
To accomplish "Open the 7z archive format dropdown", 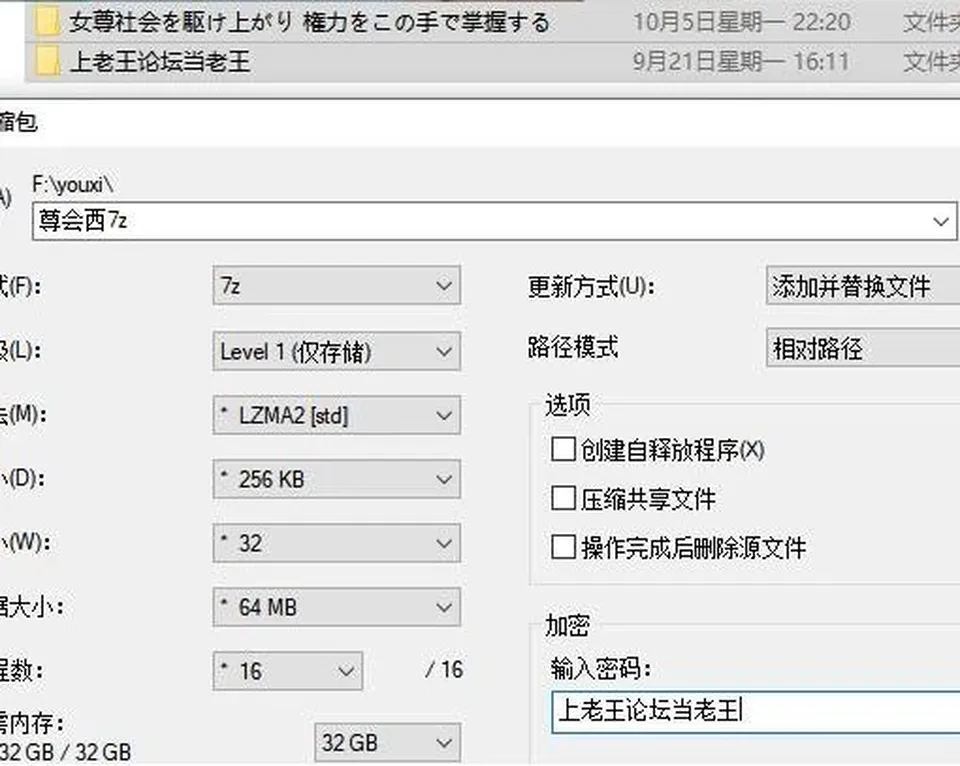I will (x=337, y=285).
